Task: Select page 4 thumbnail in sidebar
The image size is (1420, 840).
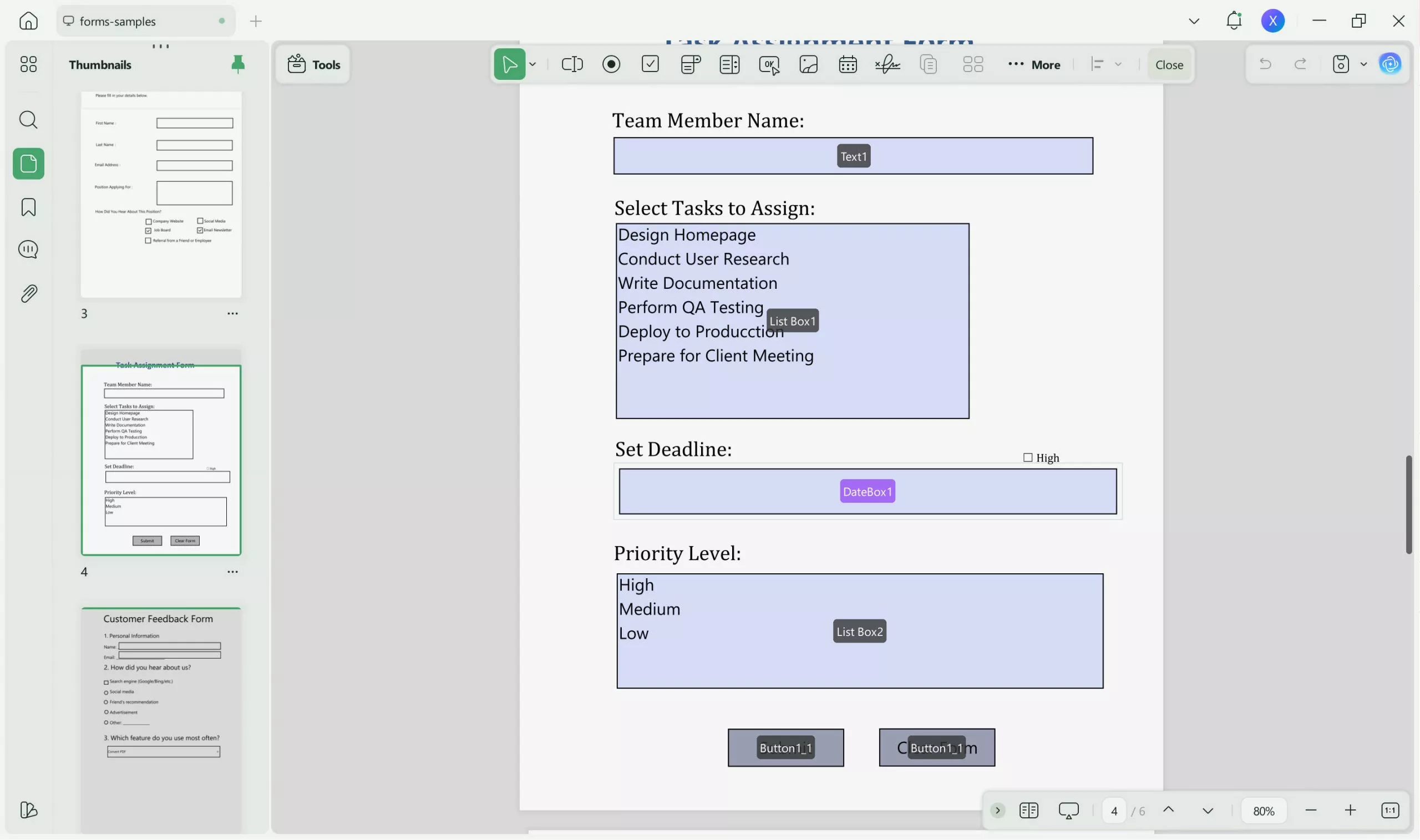Action: [x=161, y=460]
